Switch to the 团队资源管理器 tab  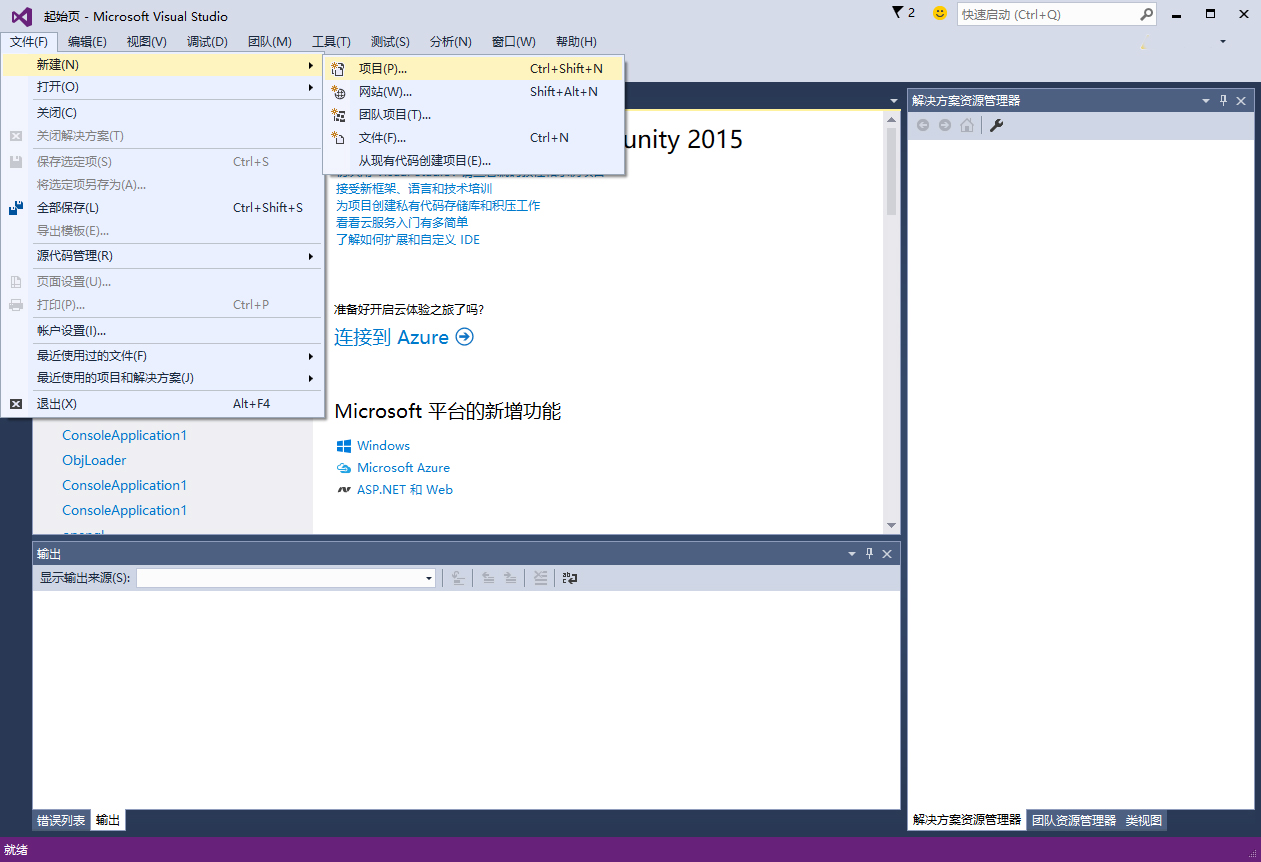point(1074,820)
